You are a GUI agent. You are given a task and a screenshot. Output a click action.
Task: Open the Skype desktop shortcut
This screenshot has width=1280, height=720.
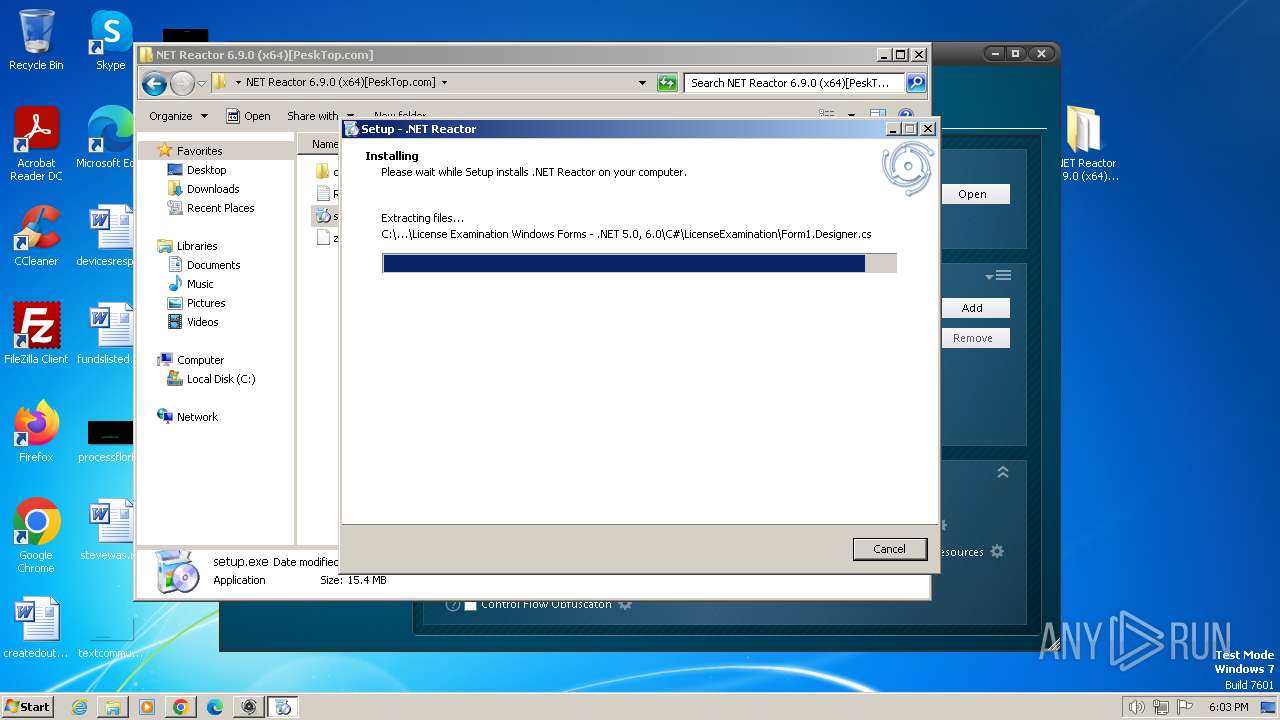[x=110, y=40]
